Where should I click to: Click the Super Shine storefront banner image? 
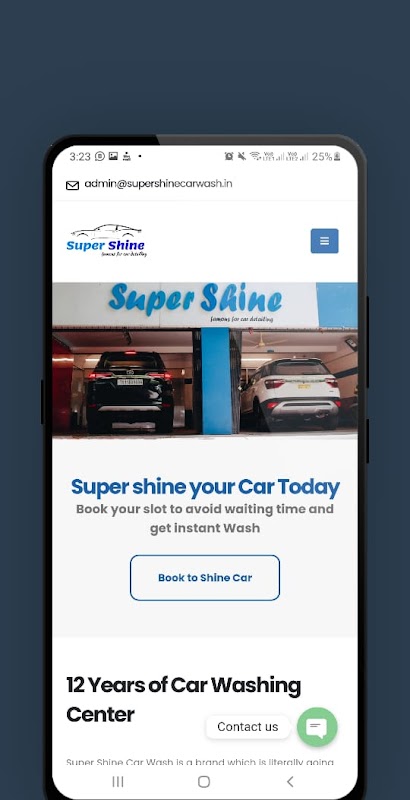click(205, 360)
